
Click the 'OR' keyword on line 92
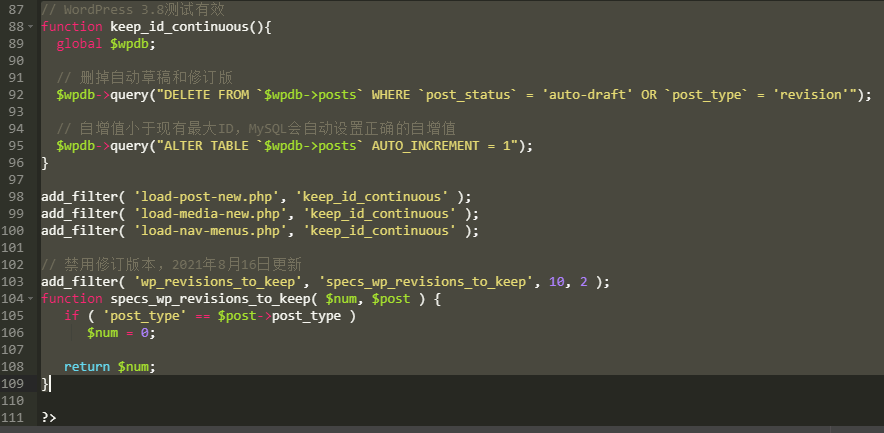[x=649, y=95]
